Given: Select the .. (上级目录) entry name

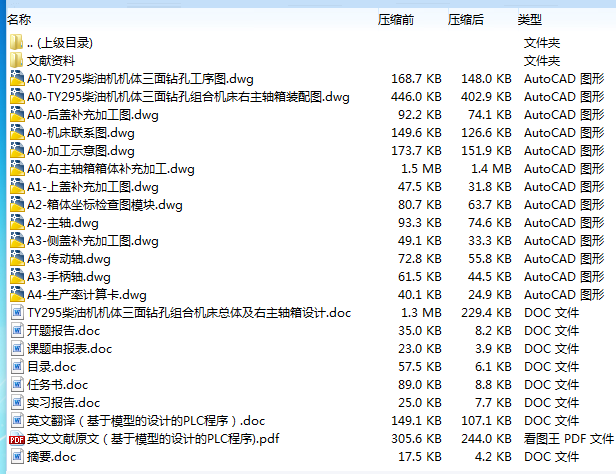Looking at the screenshot, I should point(60,42).
